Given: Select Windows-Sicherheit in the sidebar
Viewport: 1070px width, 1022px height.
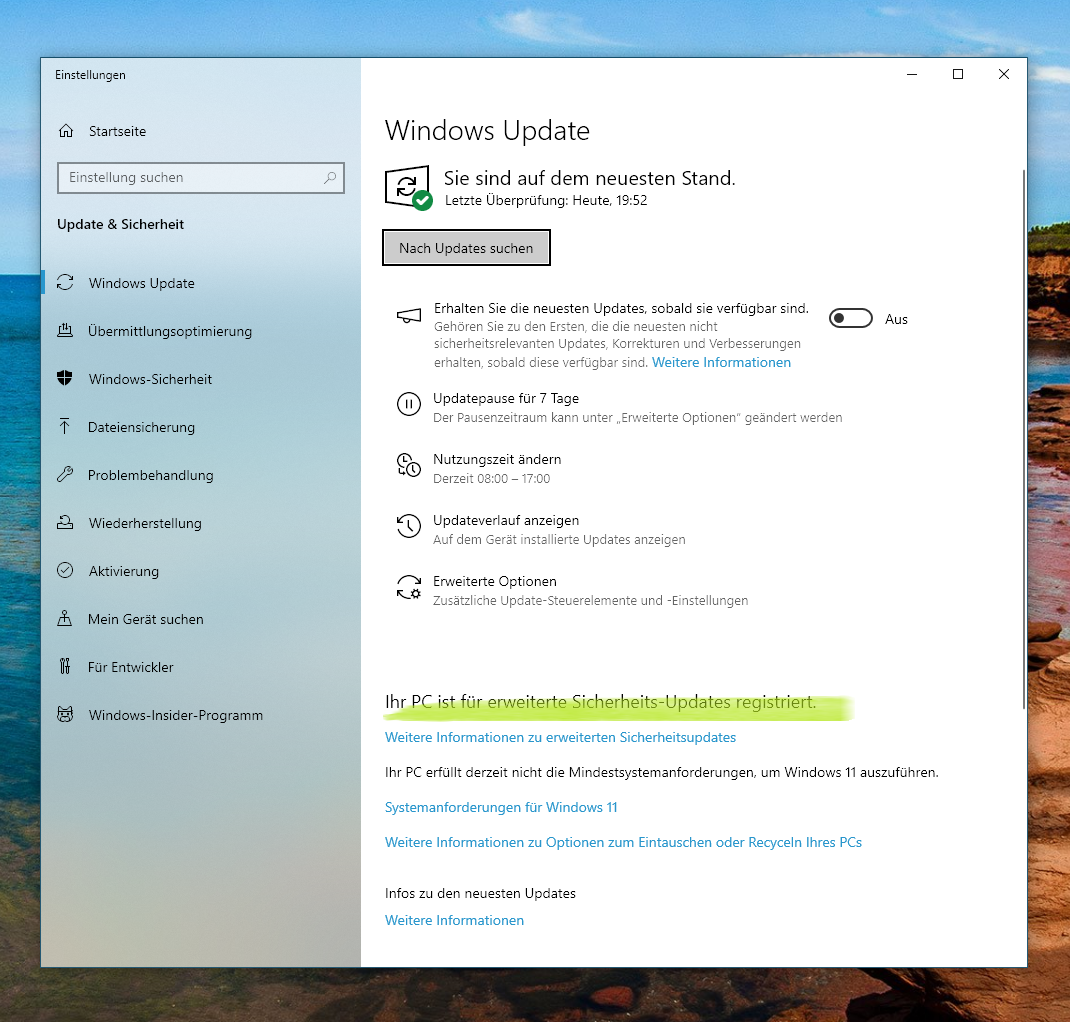Looking at the screenshot, I should pyautogui.click(x=201, y=379).
